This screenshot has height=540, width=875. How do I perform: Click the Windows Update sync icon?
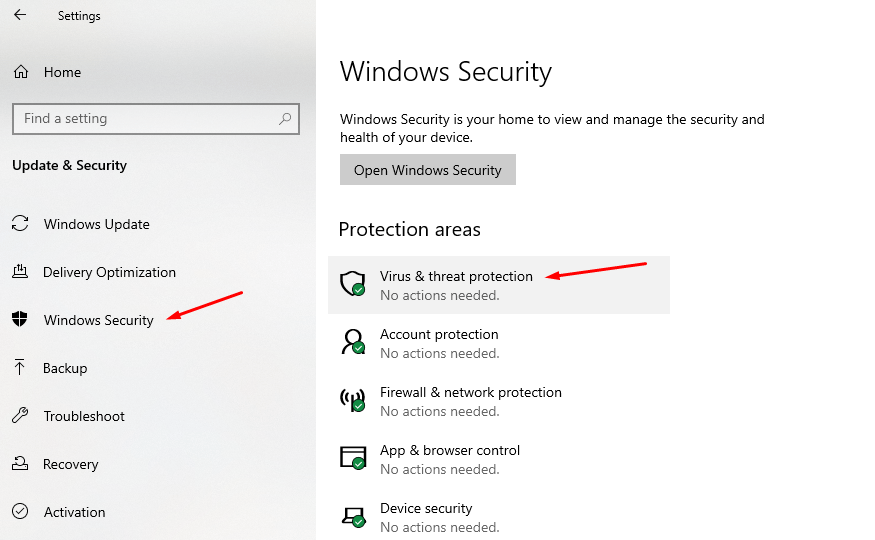click(x=20, y=224)
